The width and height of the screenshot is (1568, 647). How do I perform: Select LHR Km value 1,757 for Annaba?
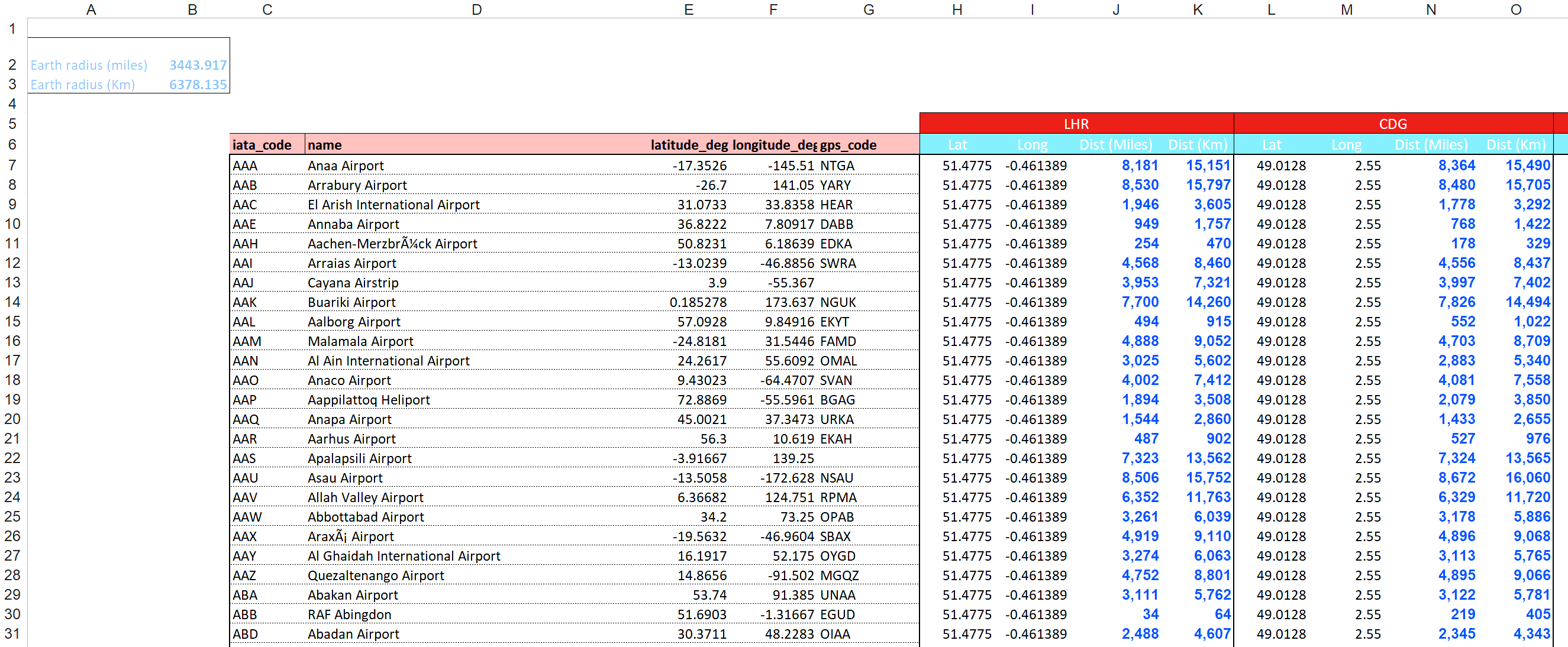1198,224
